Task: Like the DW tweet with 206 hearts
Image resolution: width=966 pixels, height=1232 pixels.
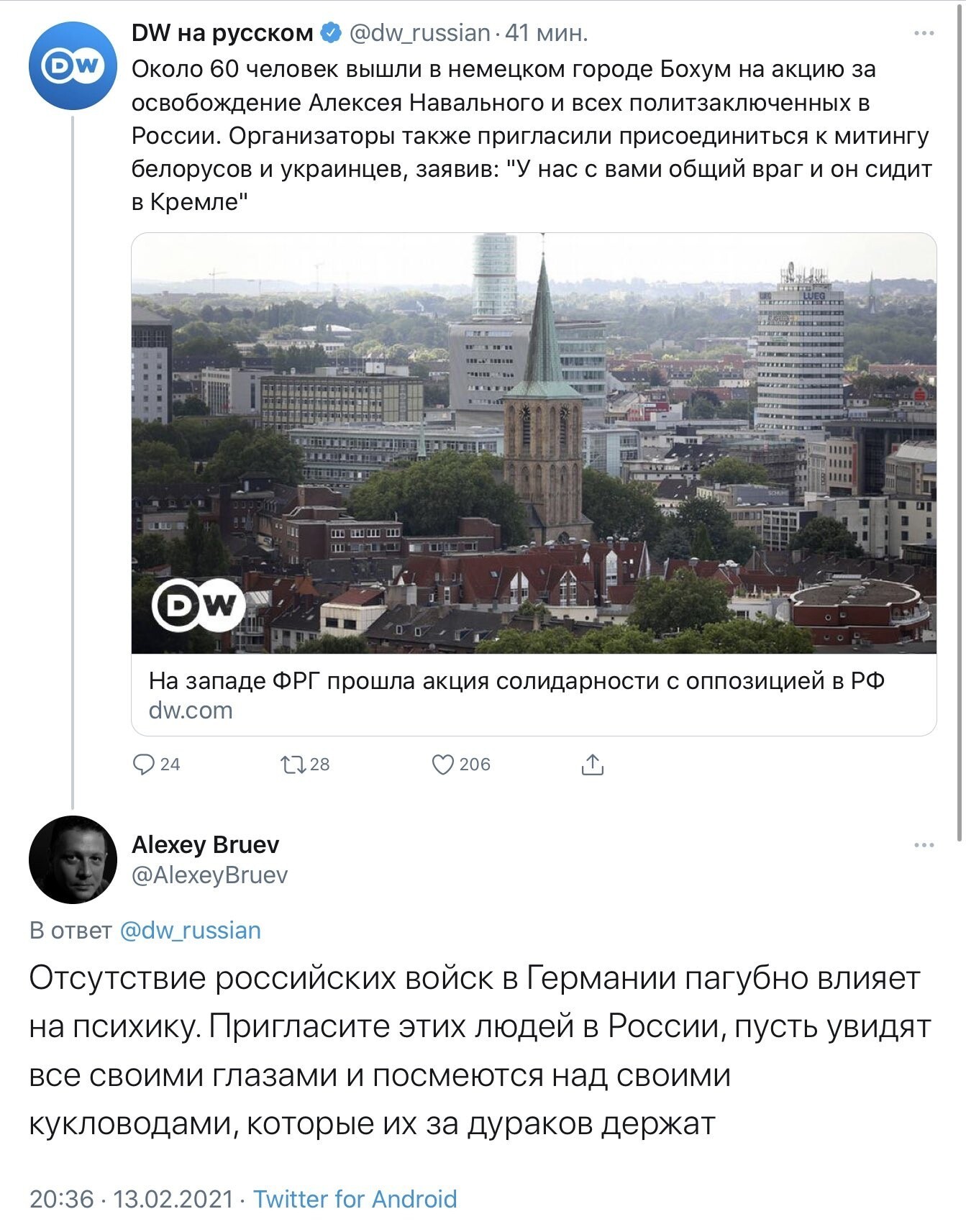Action: (x=442, y=764)
